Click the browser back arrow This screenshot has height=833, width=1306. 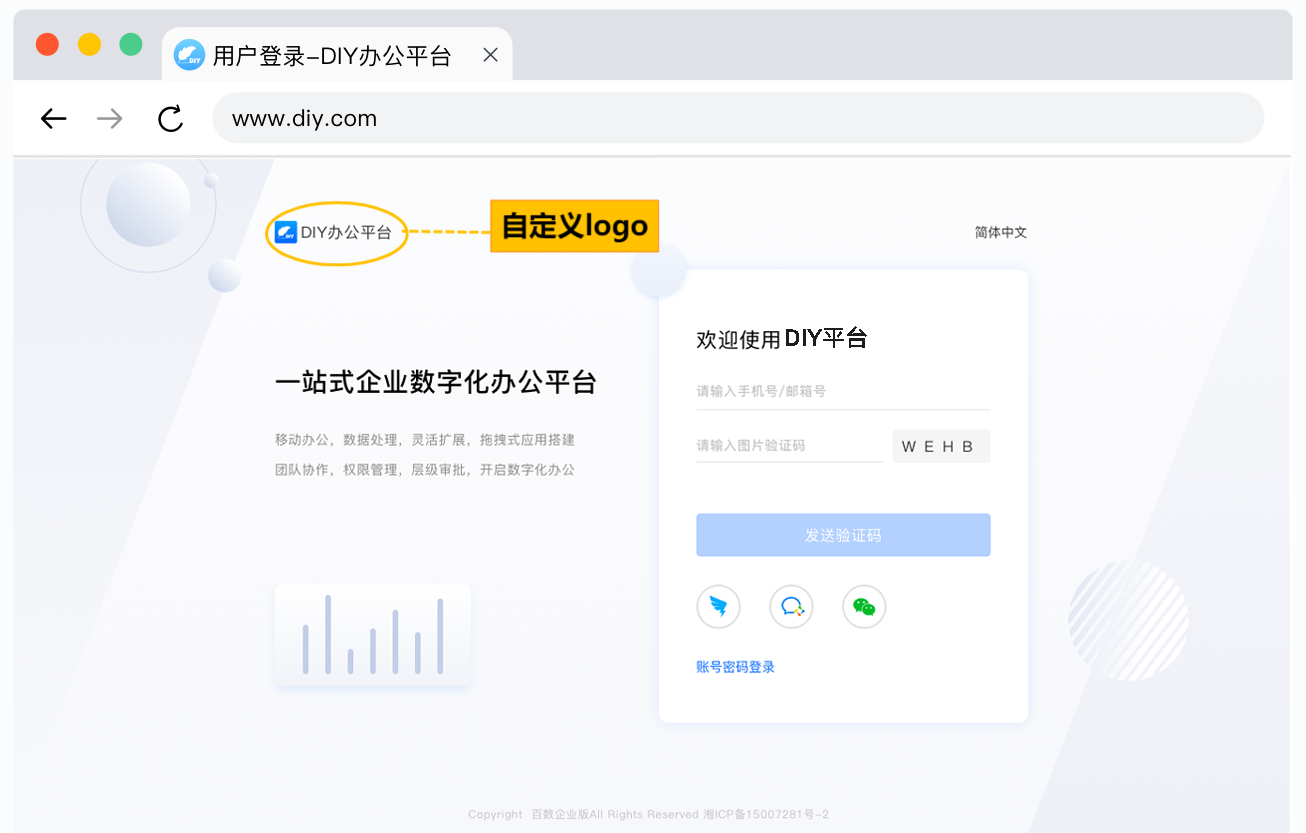point(53,119)
